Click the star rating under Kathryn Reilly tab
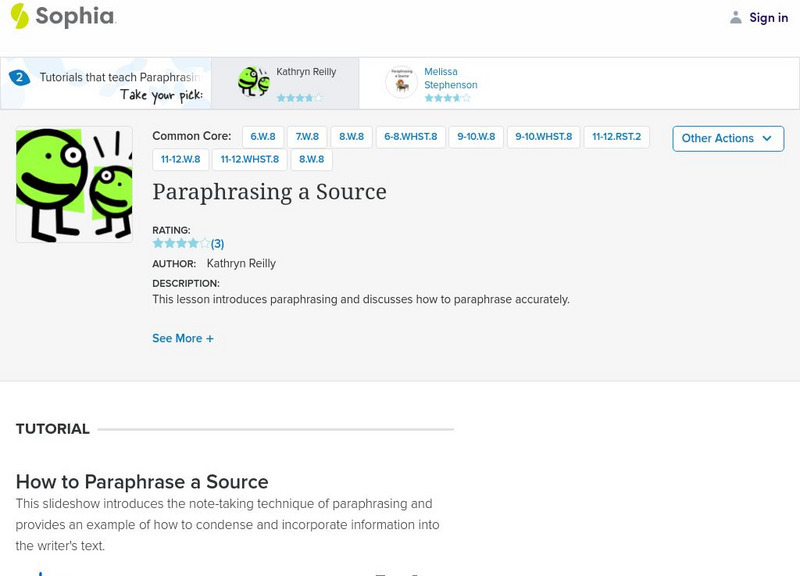This screenshot has height=576, width=800. (x=299, y=98)
